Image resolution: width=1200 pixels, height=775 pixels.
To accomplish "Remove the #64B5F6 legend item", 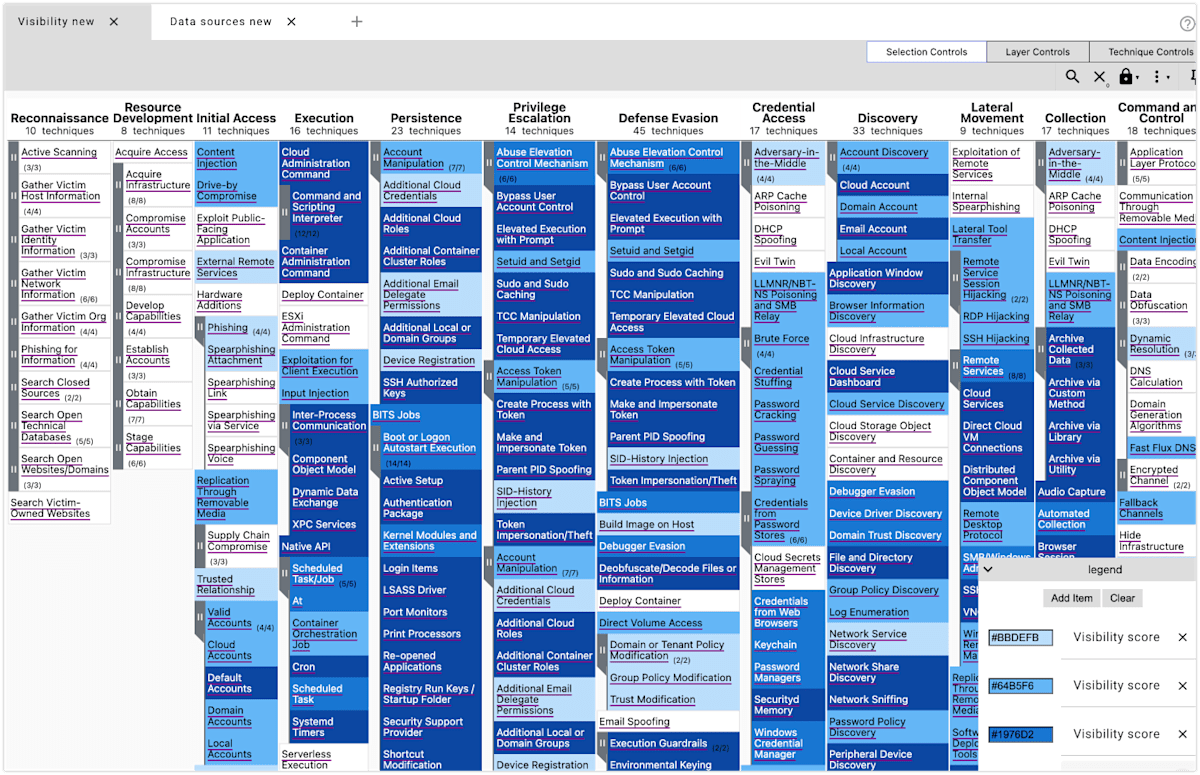I will (1182, 686).
